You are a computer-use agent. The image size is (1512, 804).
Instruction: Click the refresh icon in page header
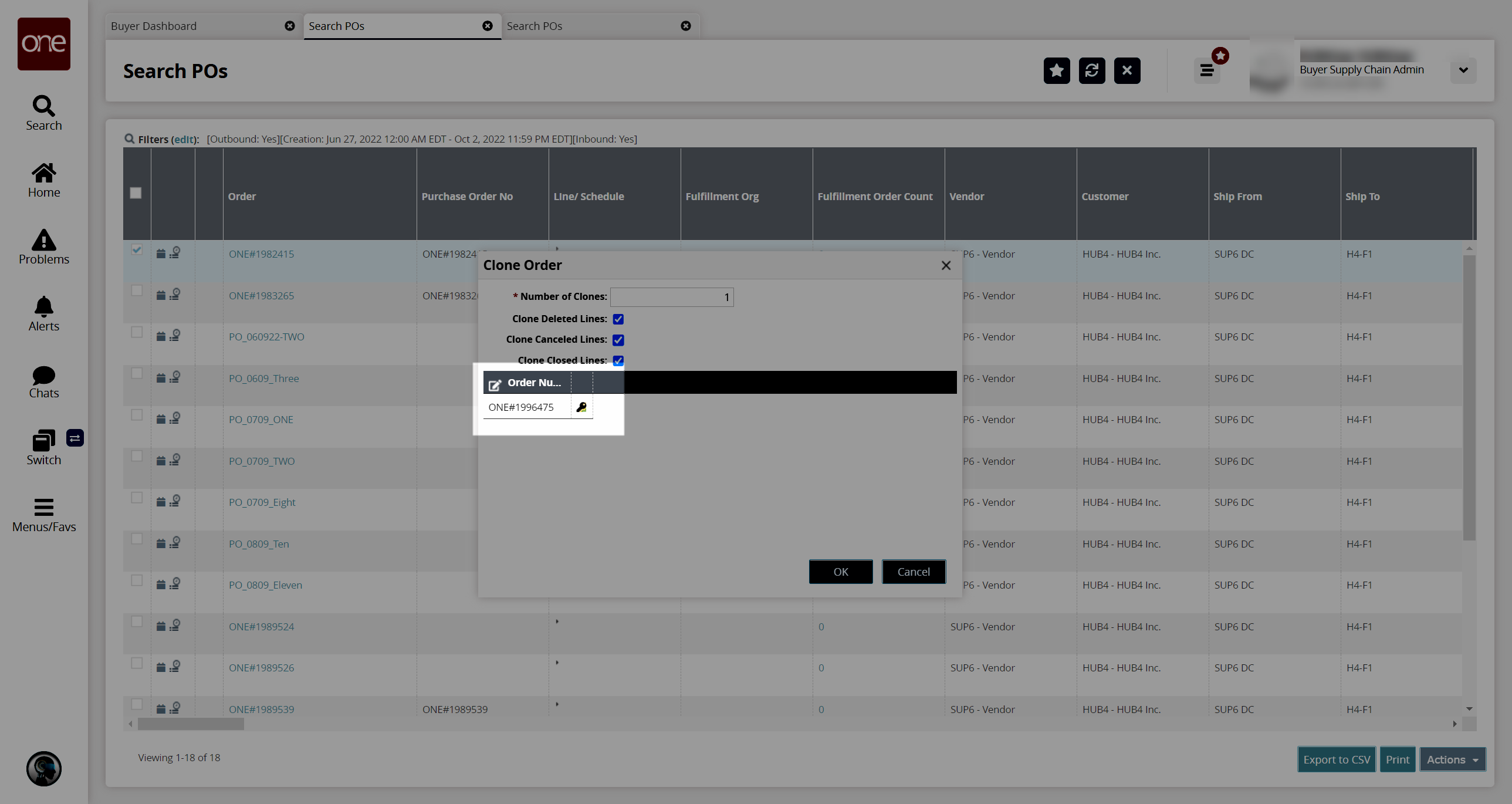click(1092, 70)
